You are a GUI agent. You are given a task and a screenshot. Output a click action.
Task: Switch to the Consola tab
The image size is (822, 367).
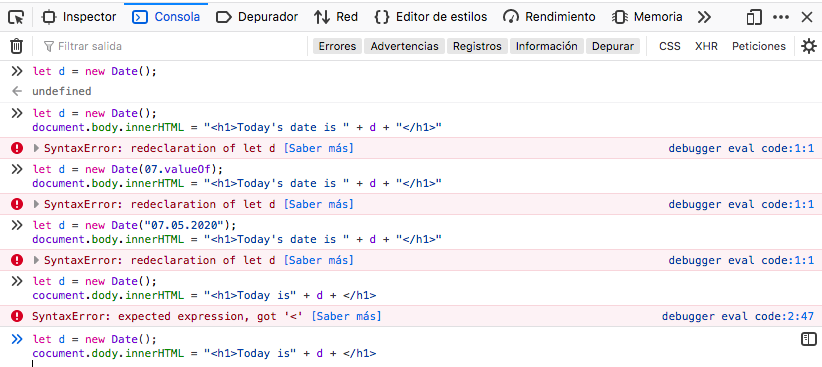tap(166, 17)
